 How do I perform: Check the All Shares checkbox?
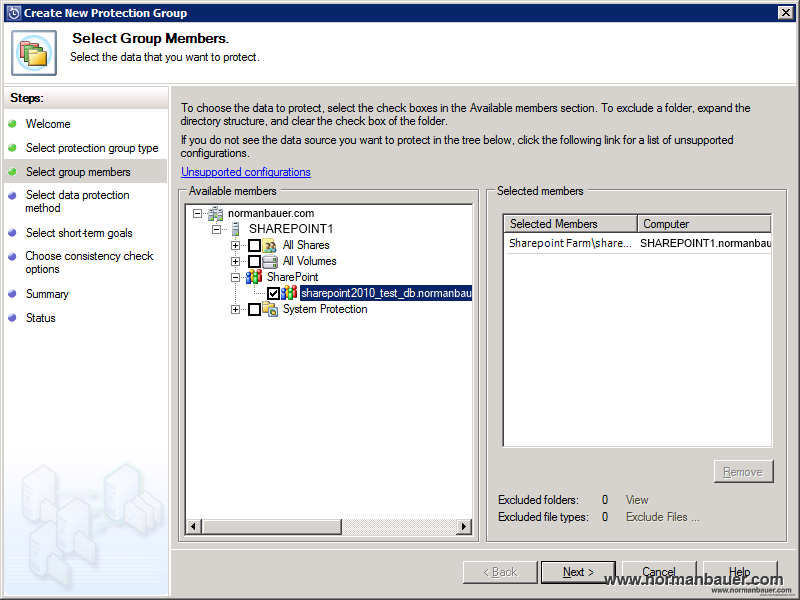click(x=254, y=245)
